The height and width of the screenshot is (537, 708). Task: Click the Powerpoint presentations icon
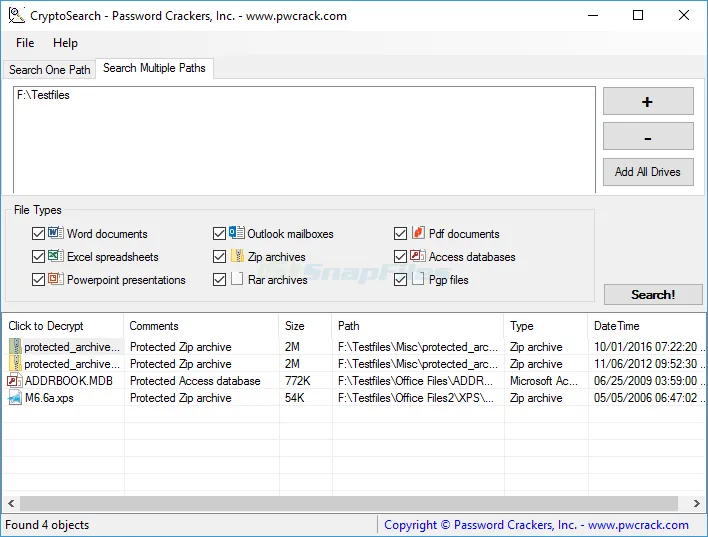(56, 279)
